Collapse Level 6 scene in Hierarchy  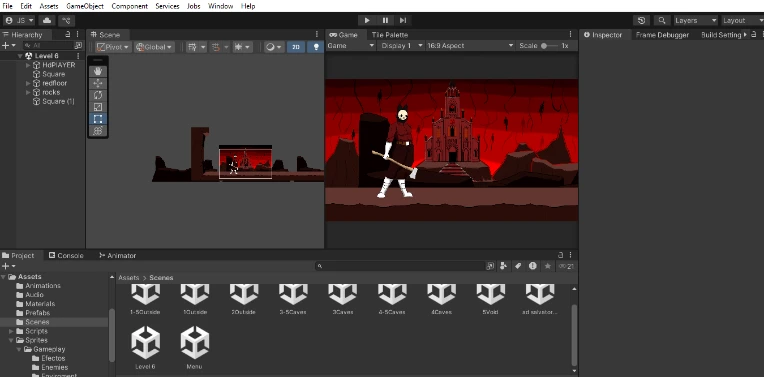tap(20, 56)
